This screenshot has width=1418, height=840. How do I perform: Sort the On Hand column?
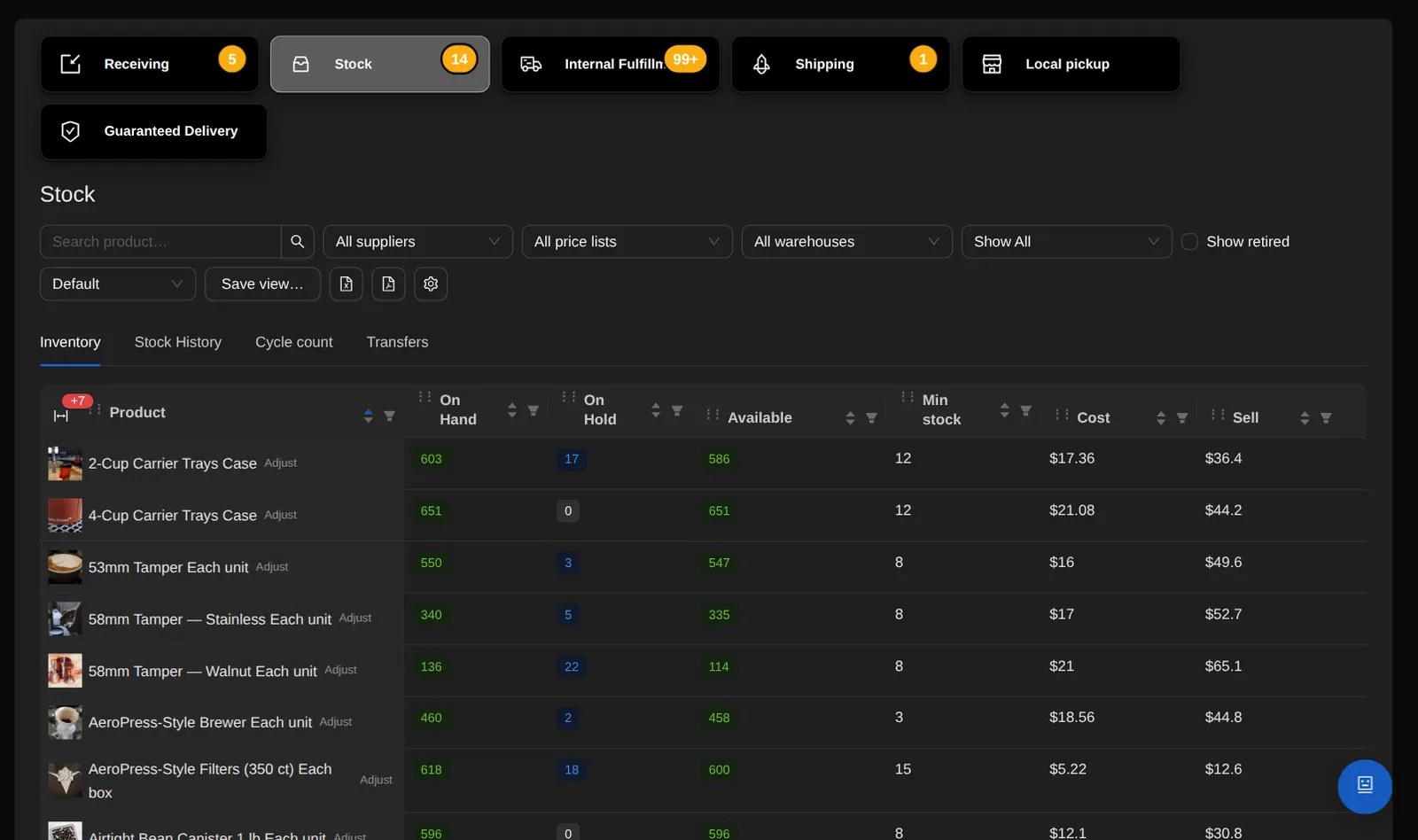point(512,410)
